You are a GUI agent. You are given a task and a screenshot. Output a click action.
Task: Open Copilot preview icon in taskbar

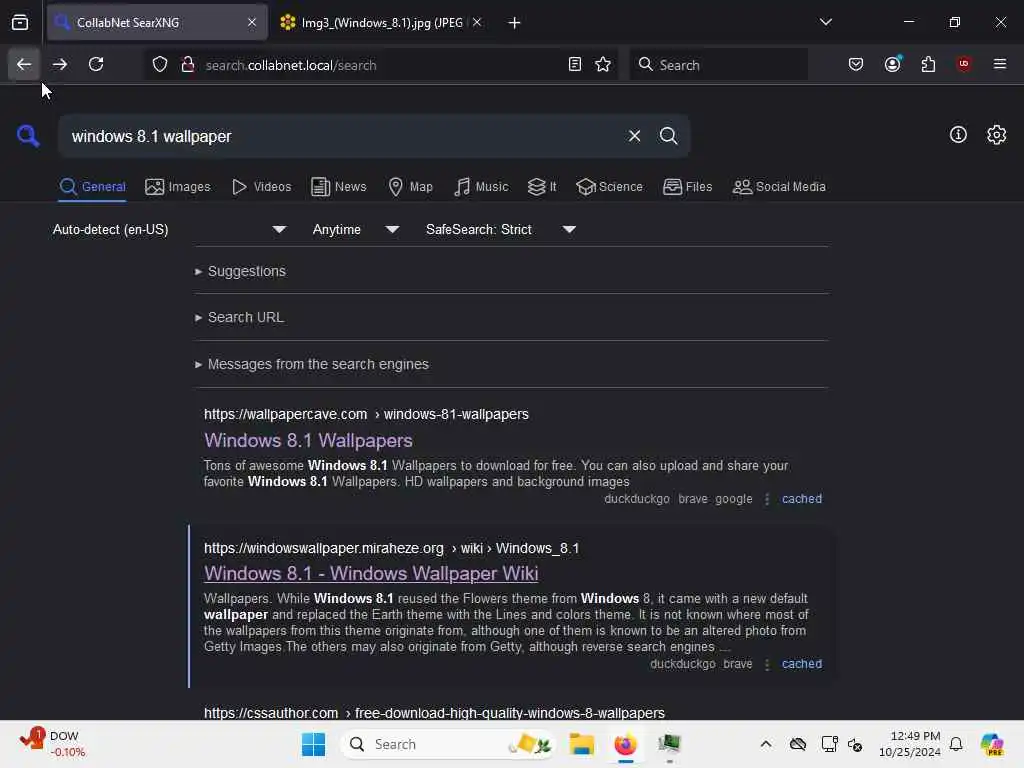[992, 744]
